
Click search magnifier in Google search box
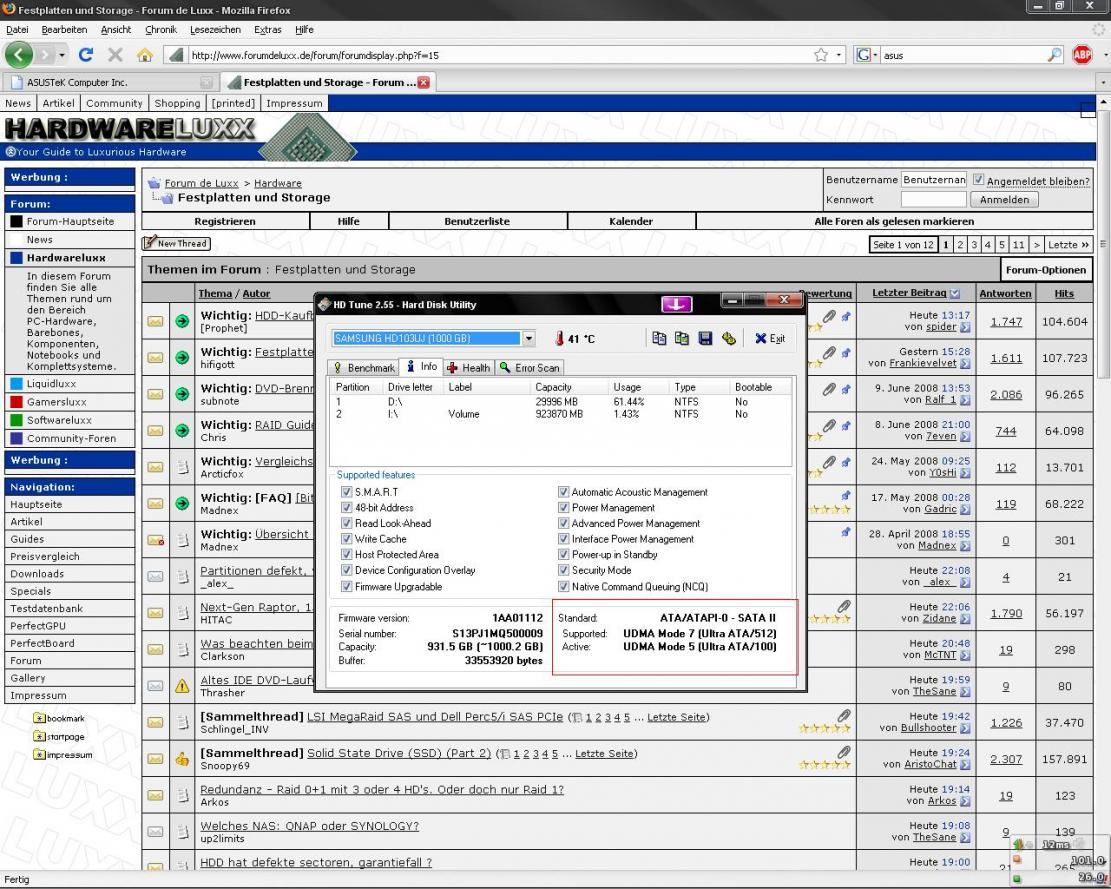click(1054, 55)
